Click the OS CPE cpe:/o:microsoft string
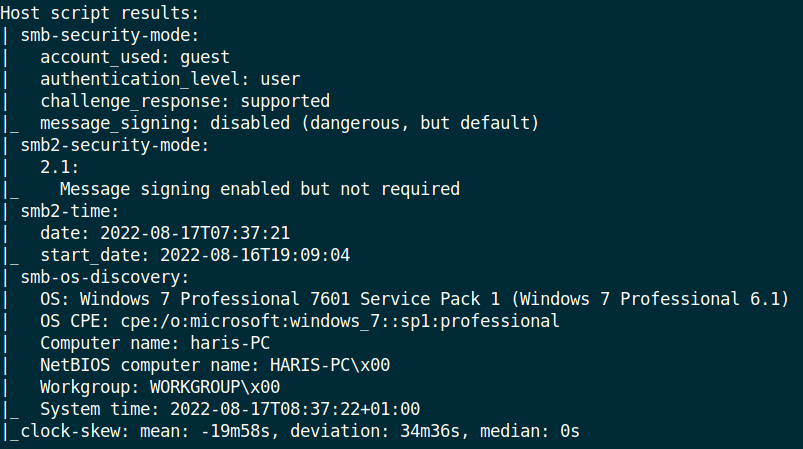 pos(300,321)
